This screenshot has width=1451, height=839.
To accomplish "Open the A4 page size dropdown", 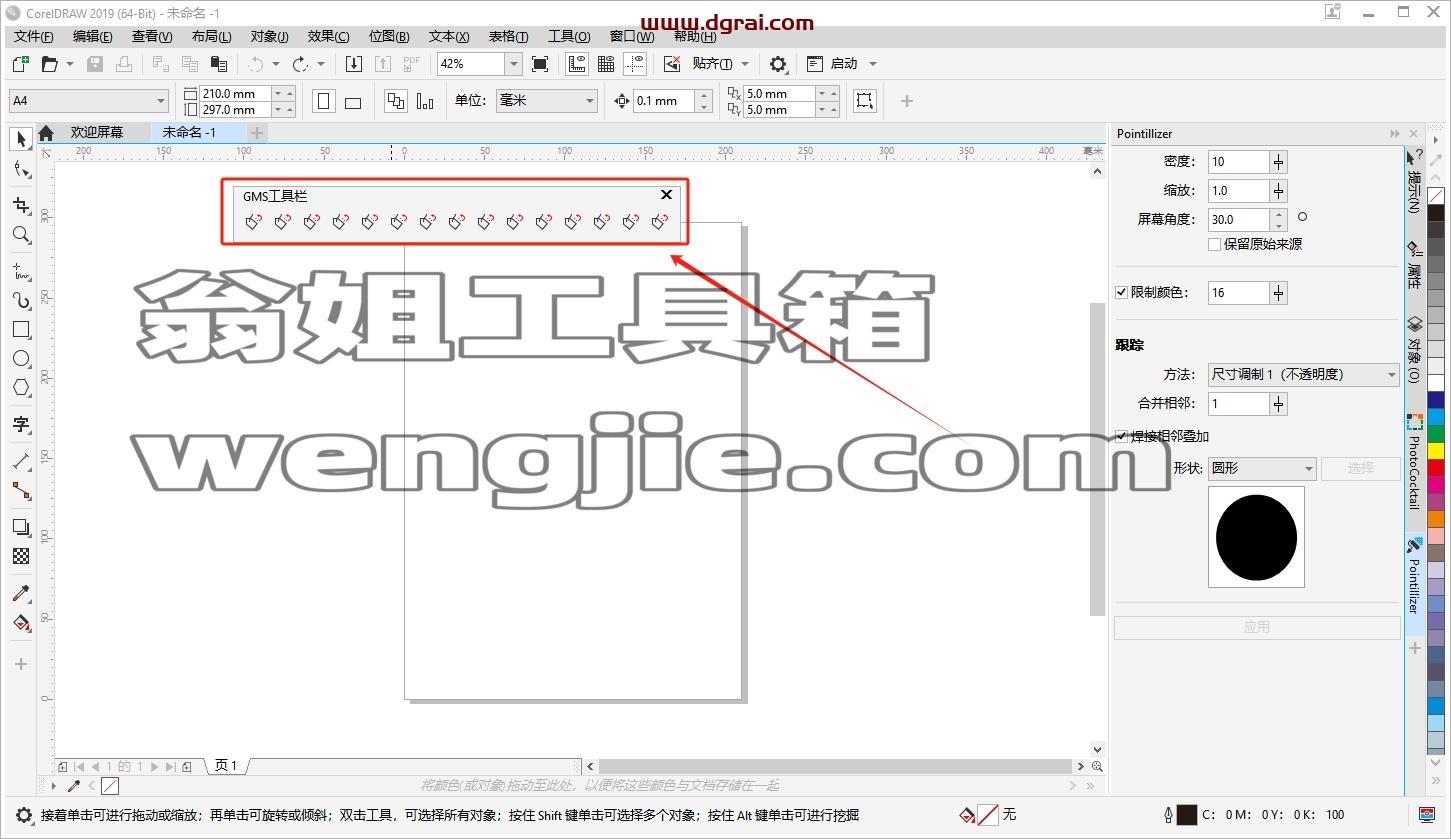I will (89, 101).
